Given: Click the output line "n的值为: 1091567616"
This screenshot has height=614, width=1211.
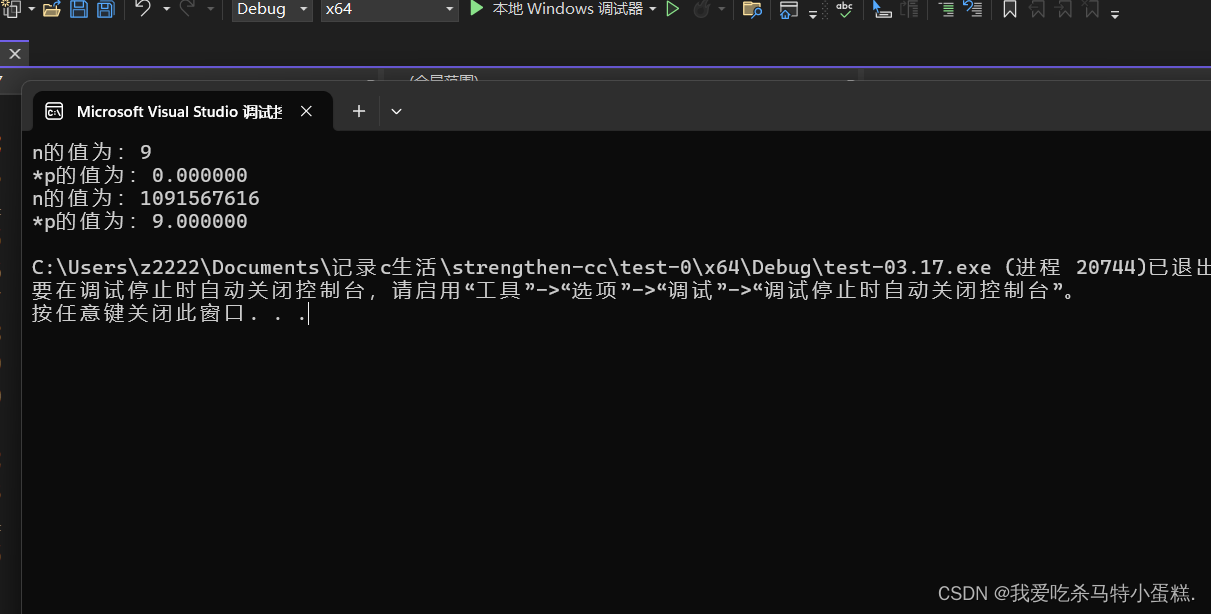Looking at the screenshot, I should point(146,198).
